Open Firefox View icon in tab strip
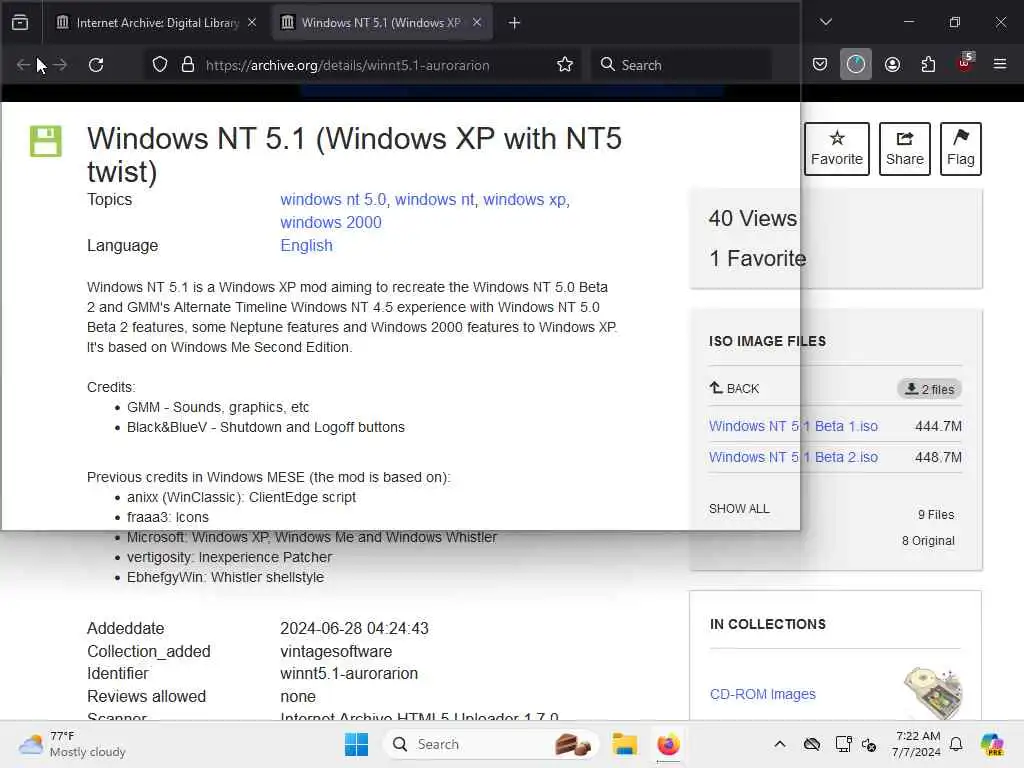The height and width of the screenshot is (768, 1024). click(20, 23)
